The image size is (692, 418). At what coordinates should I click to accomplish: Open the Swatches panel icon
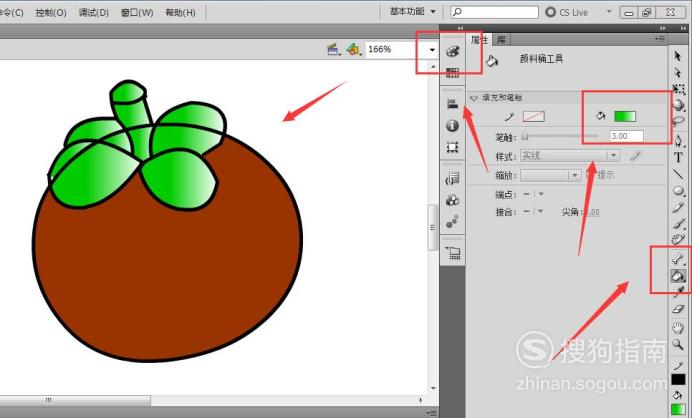452,72
